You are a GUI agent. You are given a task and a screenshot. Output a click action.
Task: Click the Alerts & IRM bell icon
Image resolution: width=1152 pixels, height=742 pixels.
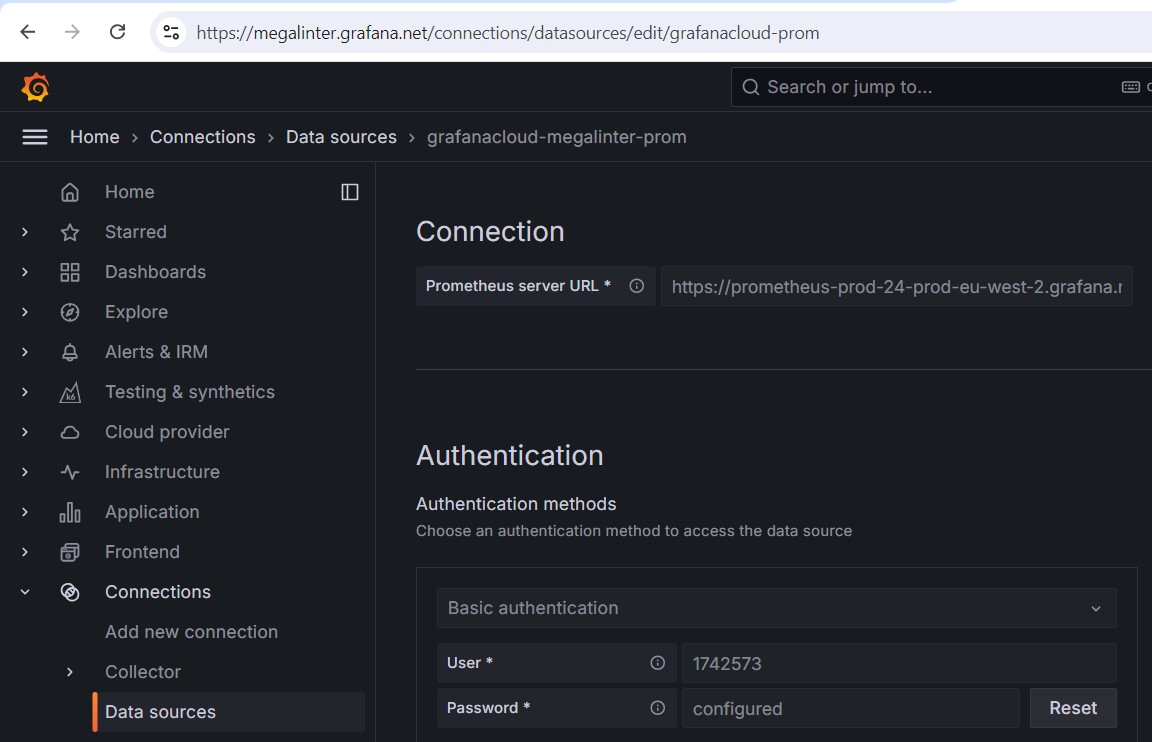pyautogui.click(x=70, y=352)
